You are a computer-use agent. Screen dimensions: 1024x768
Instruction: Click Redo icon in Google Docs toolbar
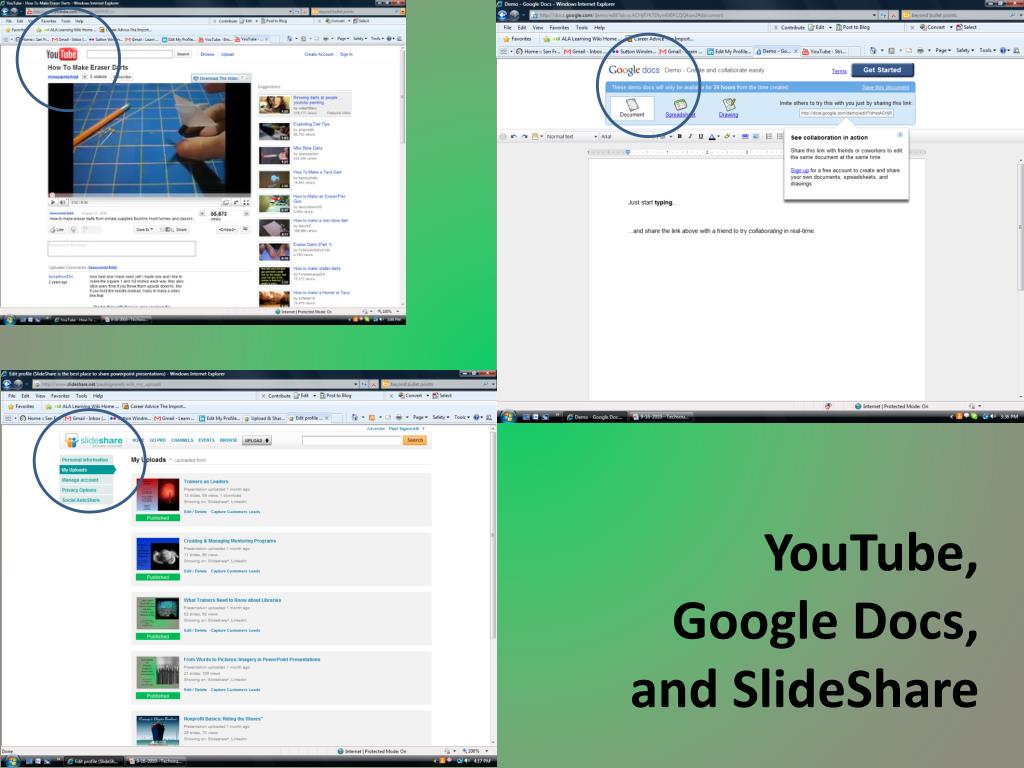point(524,136)
